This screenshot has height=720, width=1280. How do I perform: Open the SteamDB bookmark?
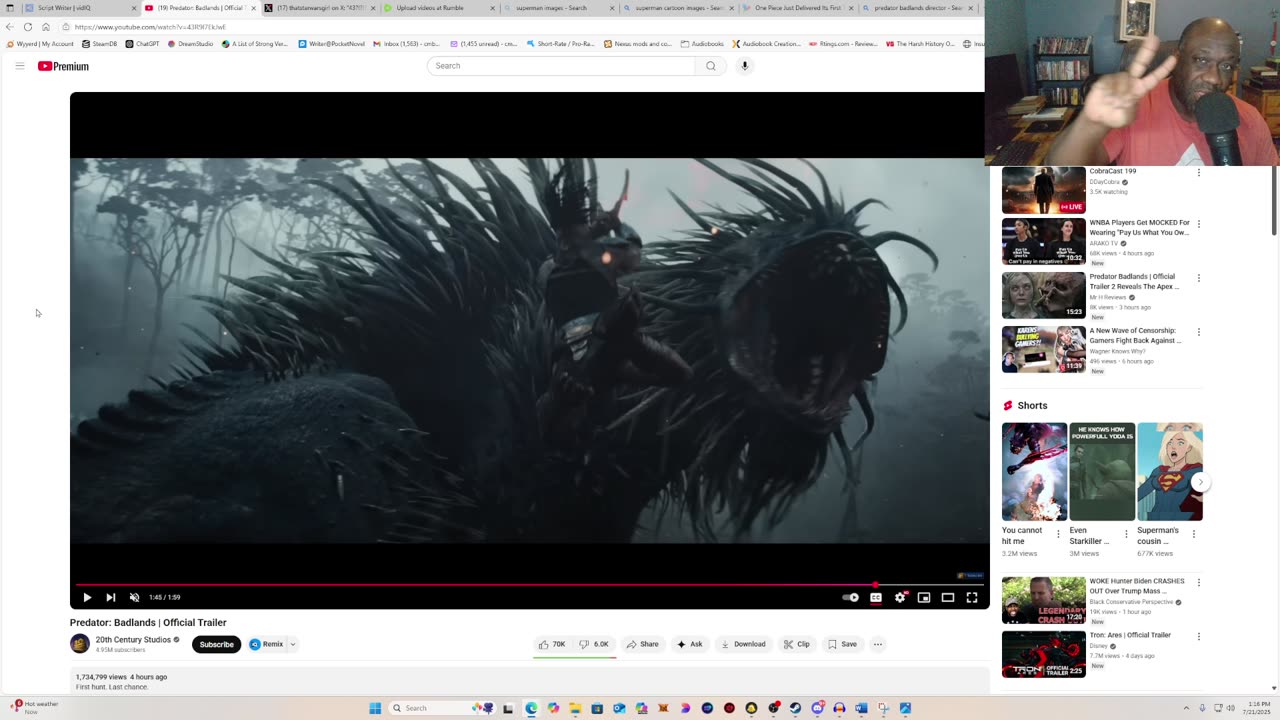click(x=99, y=44)
